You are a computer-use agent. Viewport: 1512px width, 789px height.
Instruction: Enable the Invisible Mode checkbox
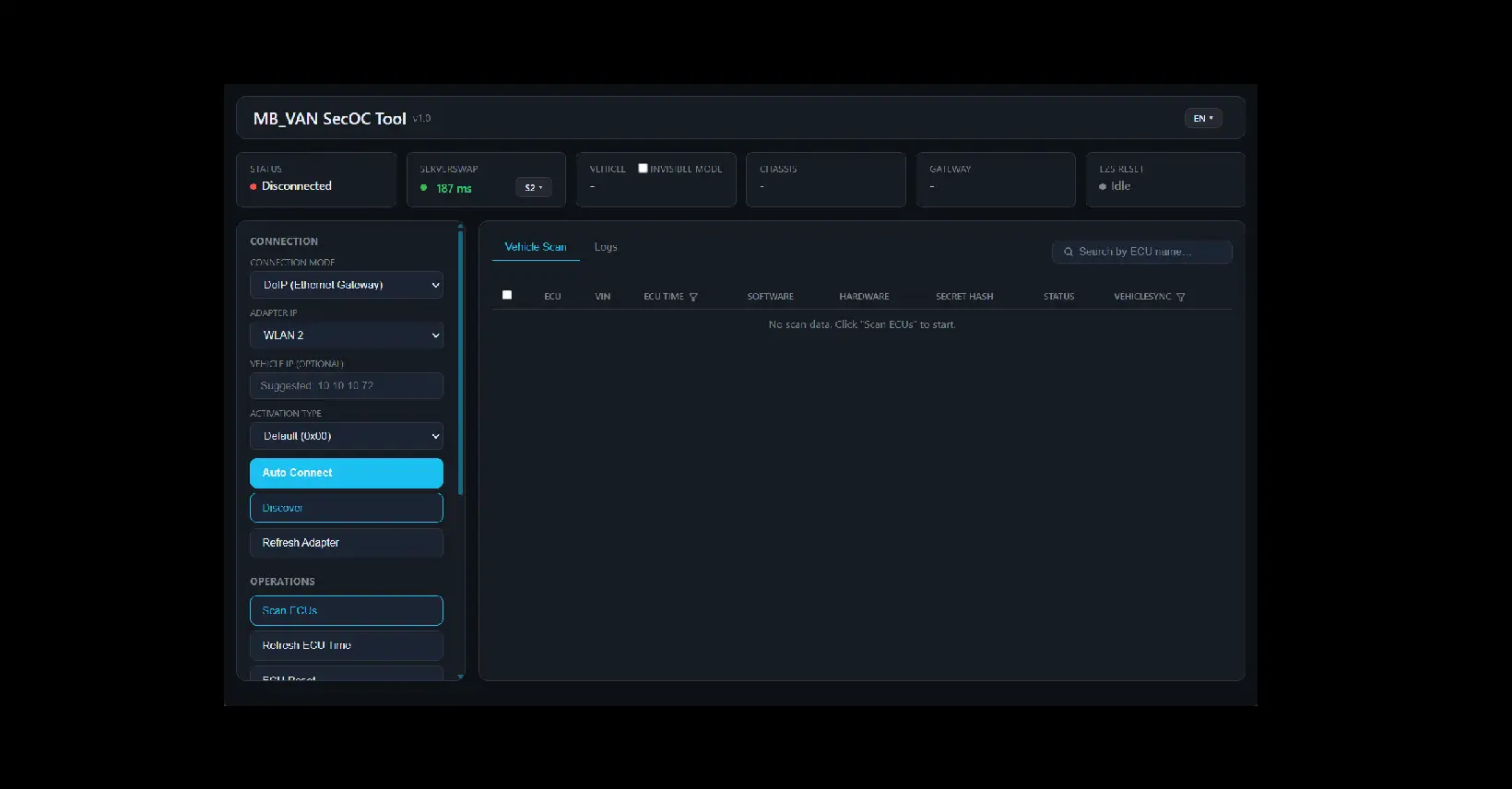point(643,169)
